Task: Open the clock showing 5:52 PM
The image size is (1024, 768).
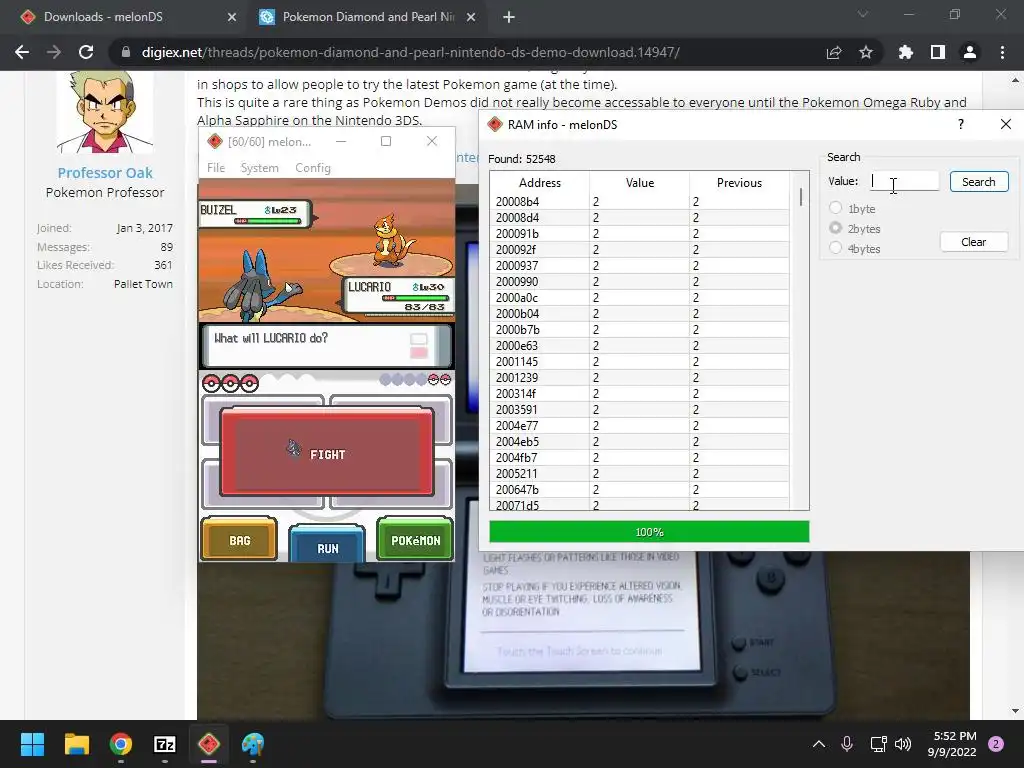Action: click(952, 744)
